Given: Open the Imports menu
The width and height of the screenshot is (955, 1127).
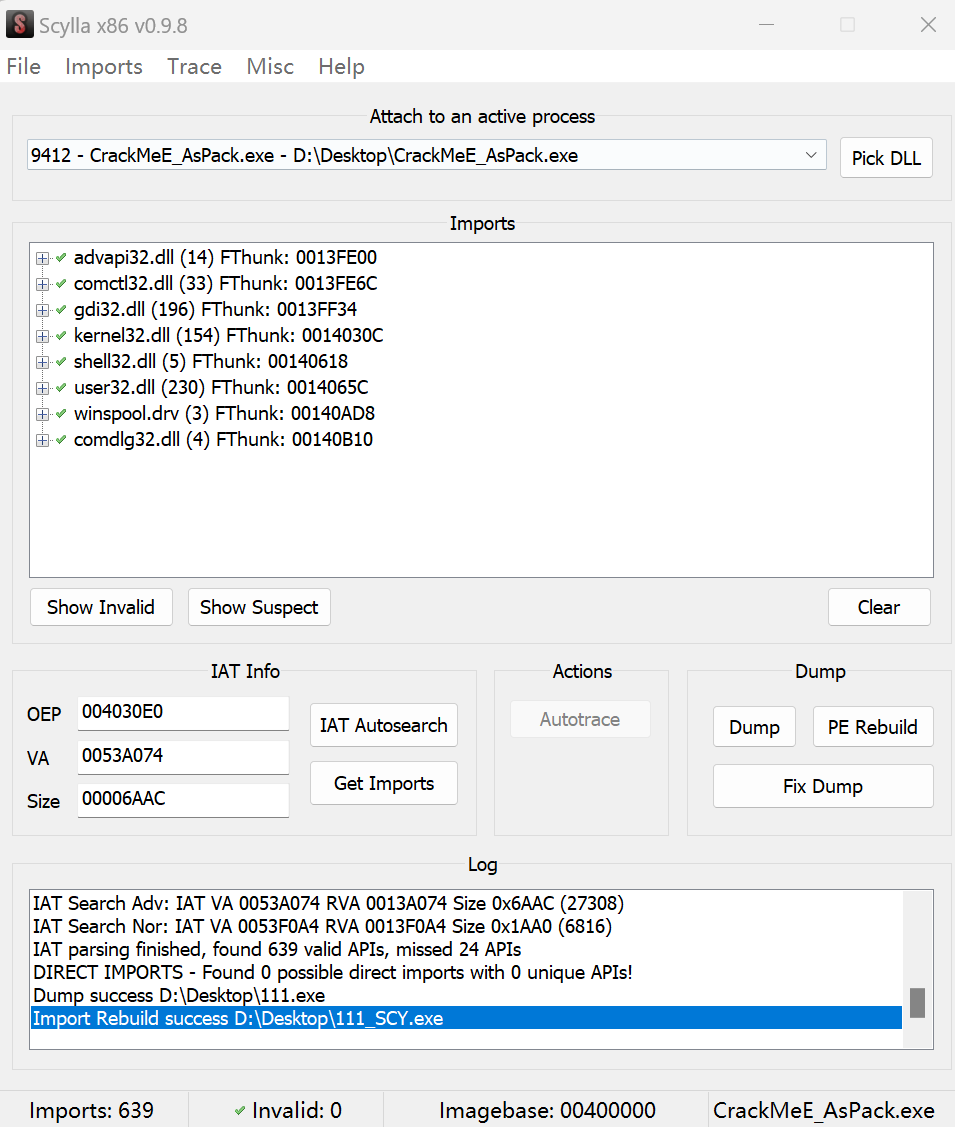Looking at the screenshot, I should click(x=104, y=67).
